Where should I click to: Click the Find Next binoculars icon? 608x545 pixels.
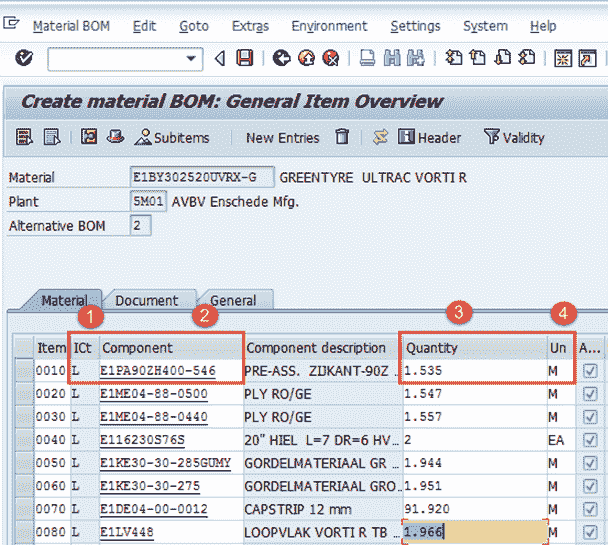pos(416,59)
